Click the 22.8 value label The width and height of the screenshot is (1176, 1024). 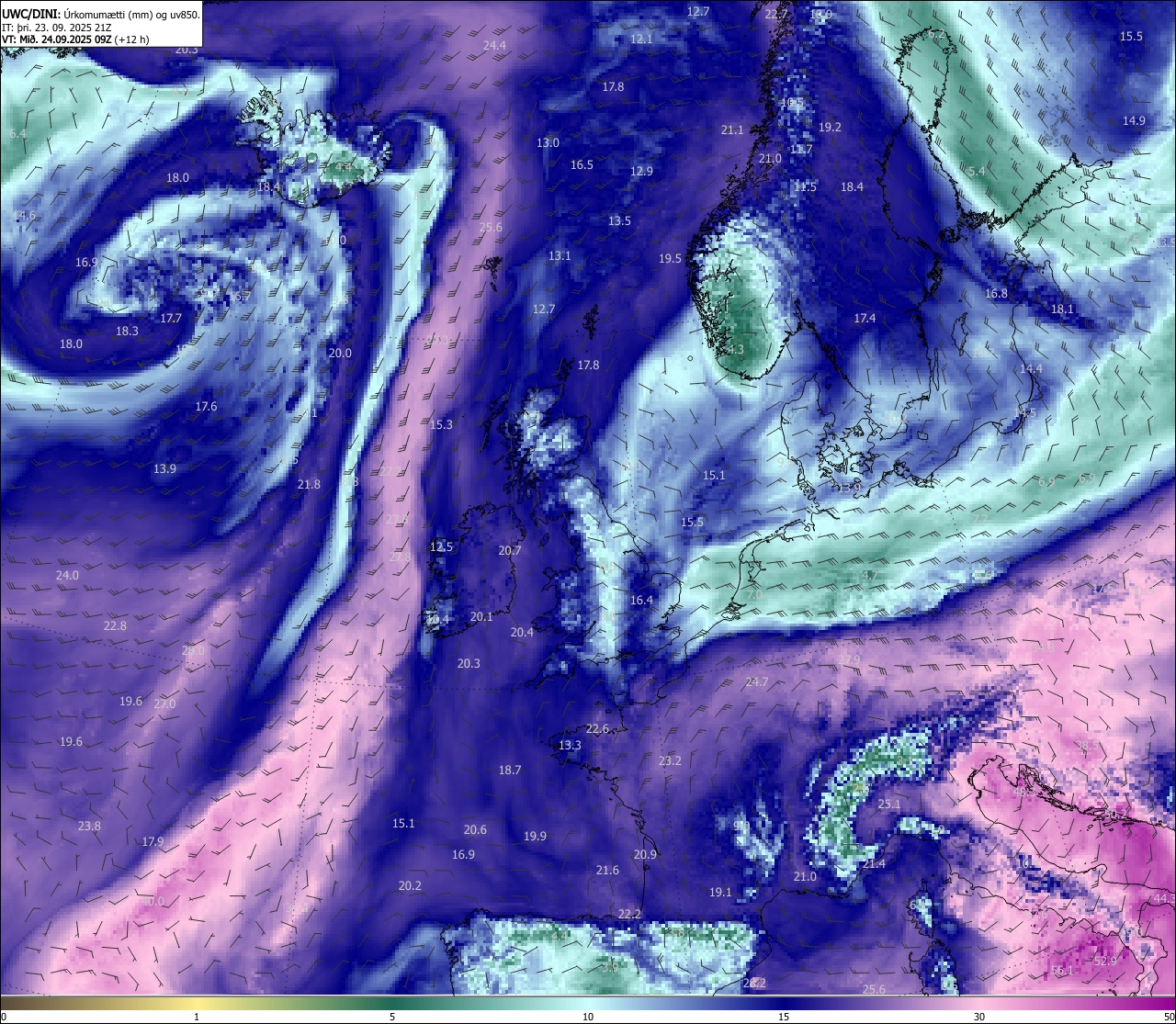115,625
